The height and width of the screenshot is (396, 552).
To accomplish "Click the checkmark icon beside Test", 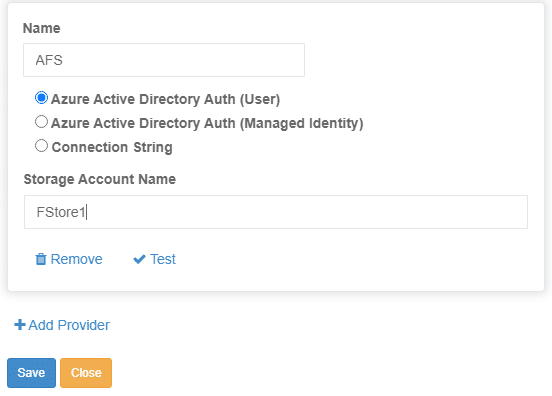I will click(139, 259).
